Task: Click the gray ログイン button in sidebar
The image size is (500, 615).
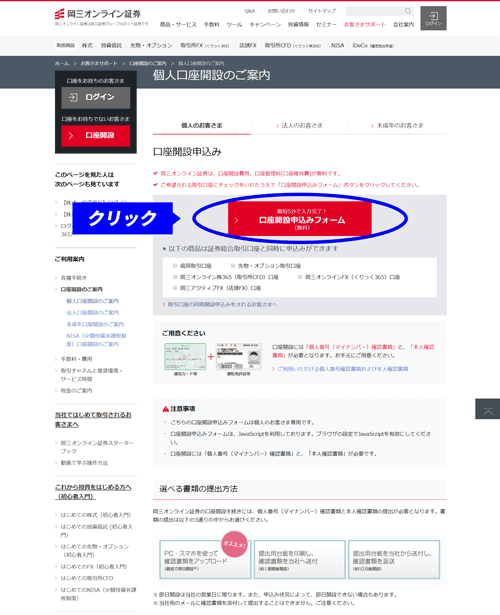Action: click(x=96, y=97)
